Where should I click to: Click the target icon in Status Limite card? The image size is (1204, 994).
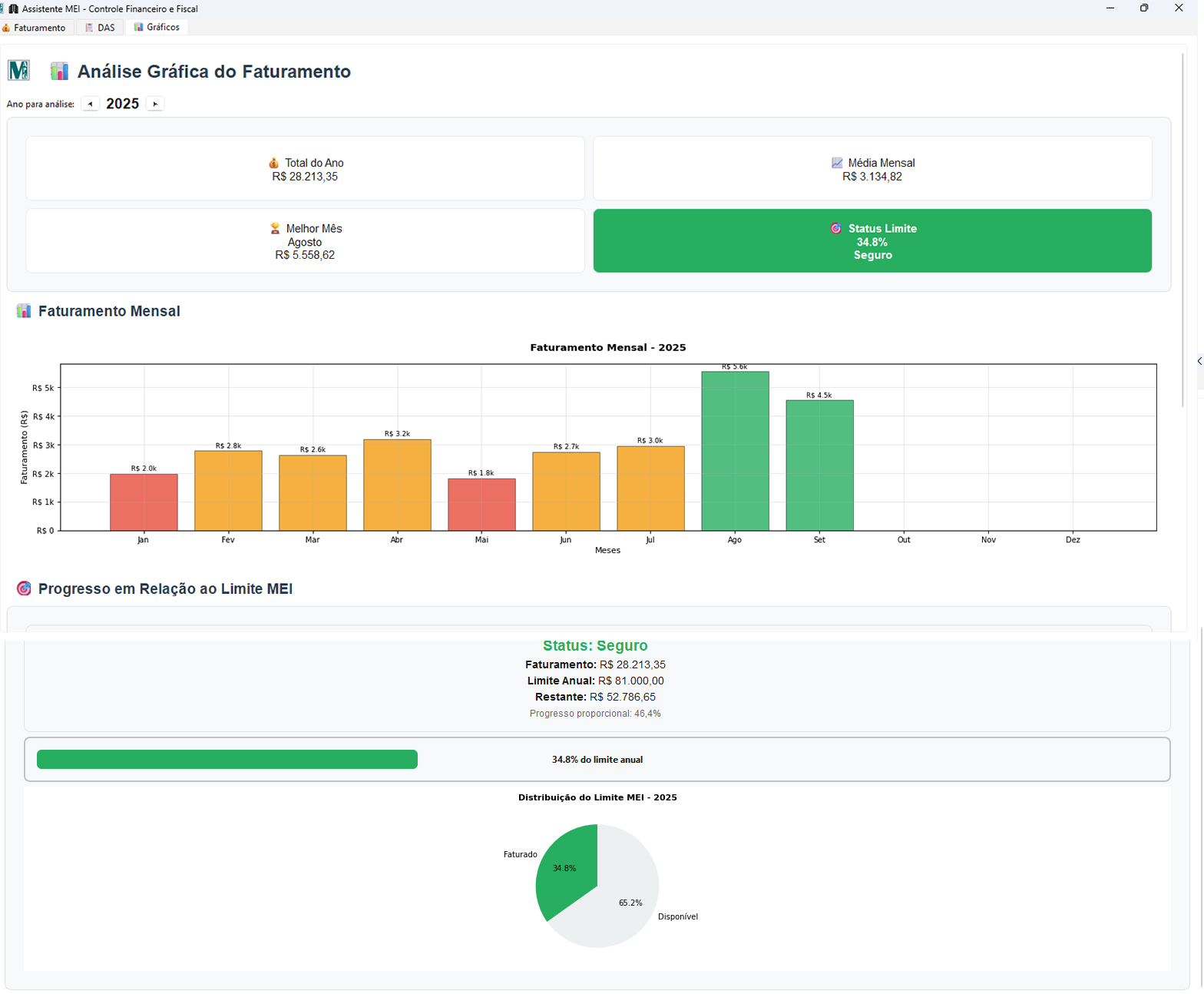[836, 228]
